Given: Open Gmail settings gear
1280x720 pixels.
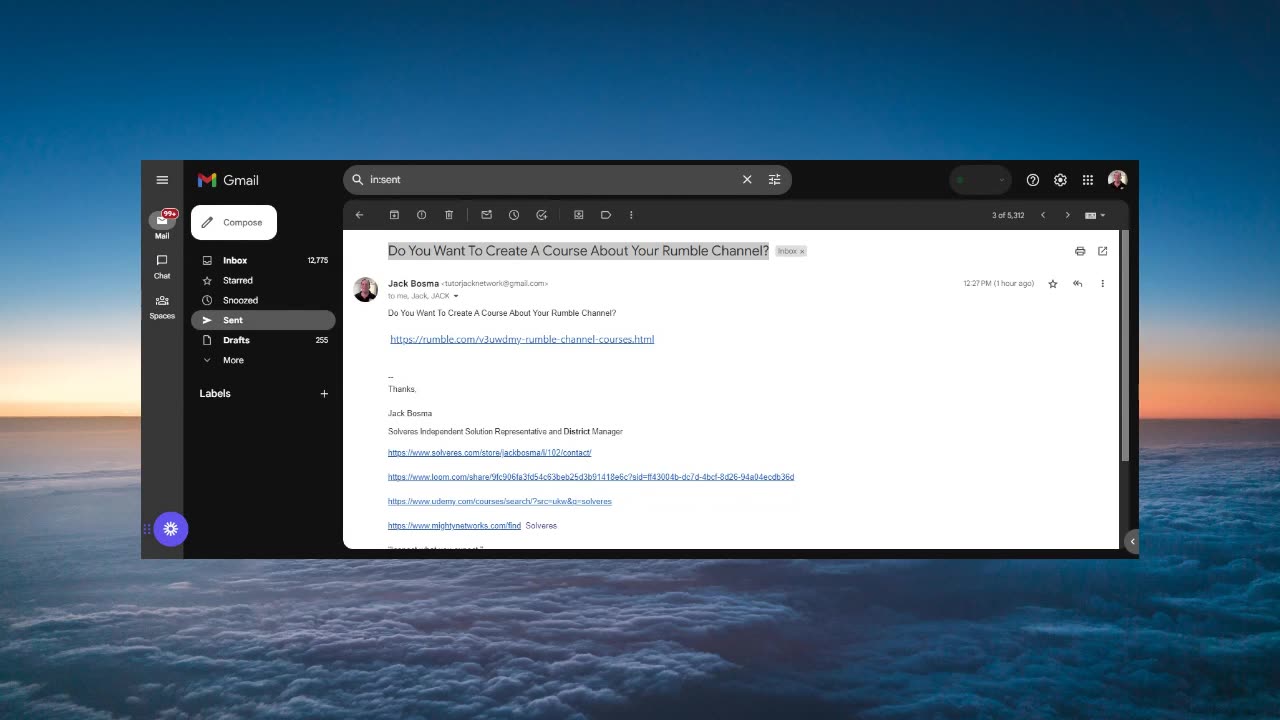Looking at the screenshot, I should pos(1060,180).
